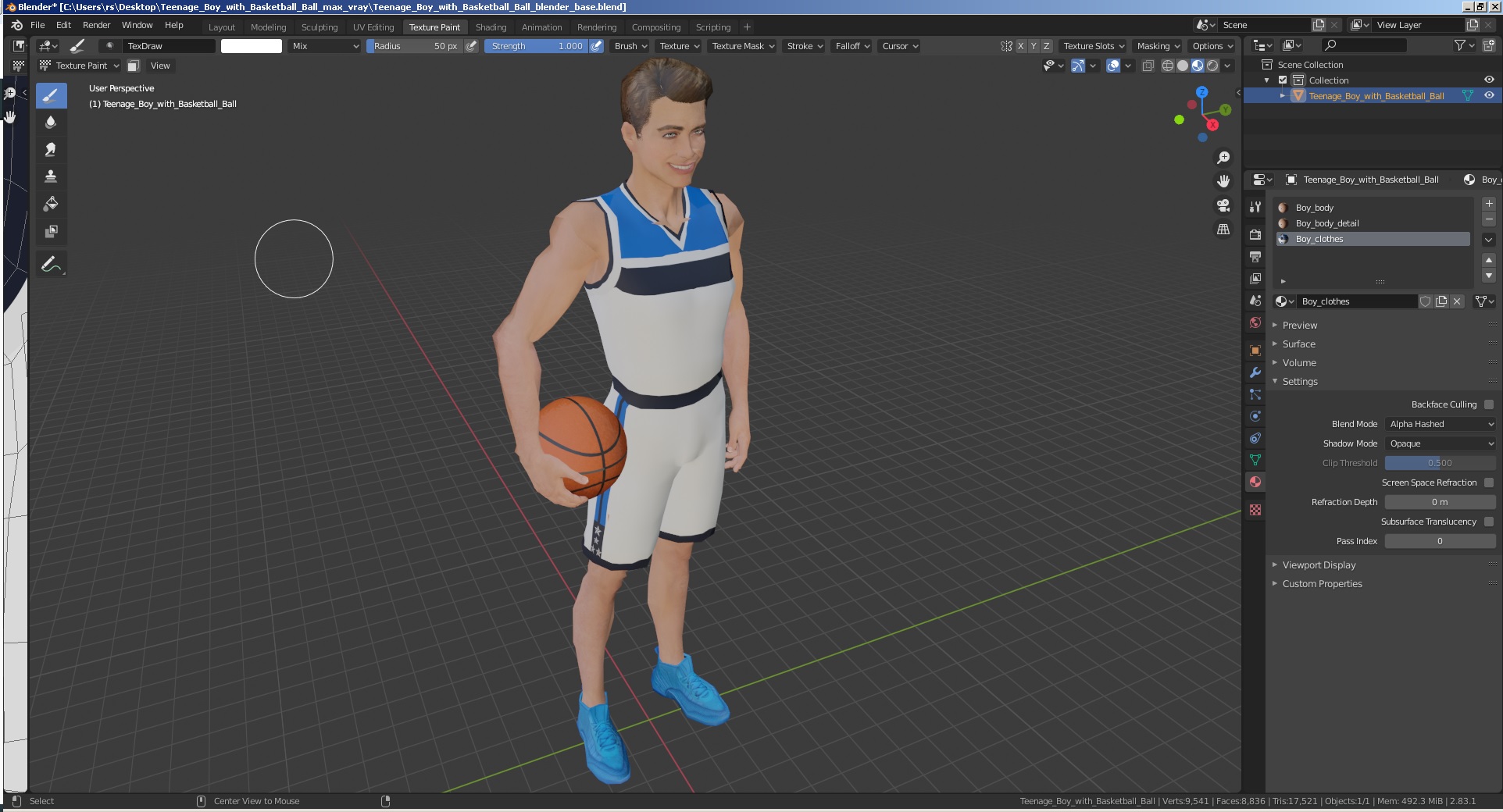
Task: Adjust the brush Strength slider
Action: click(536, 46)
